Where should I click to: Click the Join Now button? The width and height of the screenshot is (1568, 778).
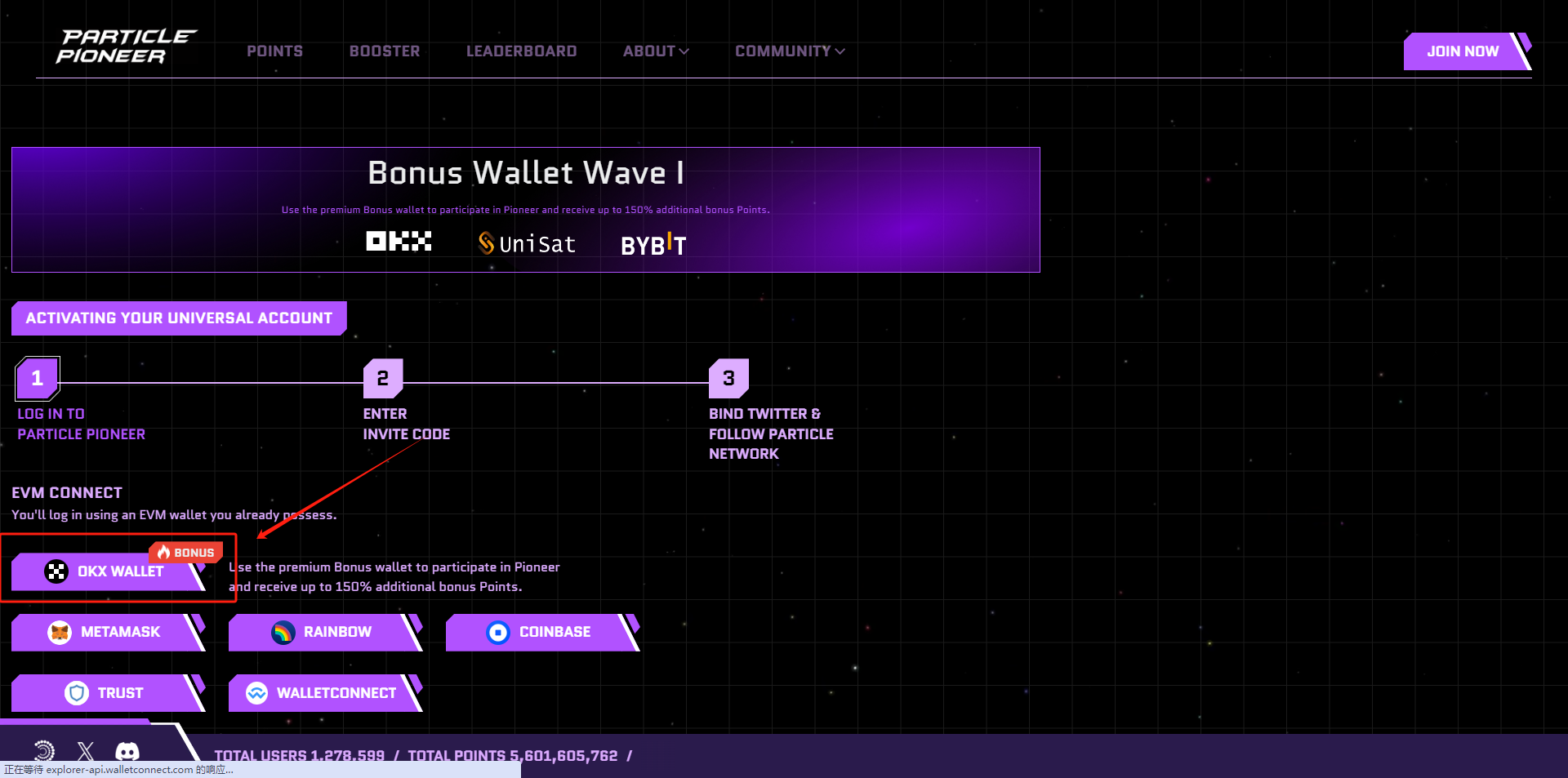click(1467, 51)
